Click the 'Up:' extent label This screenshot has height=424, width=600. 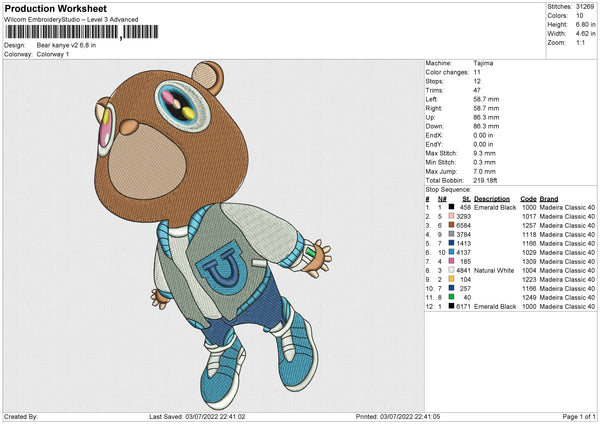[x=430, y=117]
